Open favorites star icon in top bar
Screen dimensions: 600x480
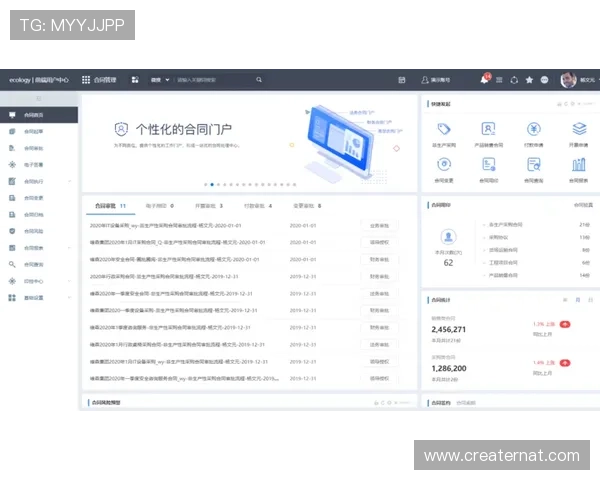(x=529, y=80)
